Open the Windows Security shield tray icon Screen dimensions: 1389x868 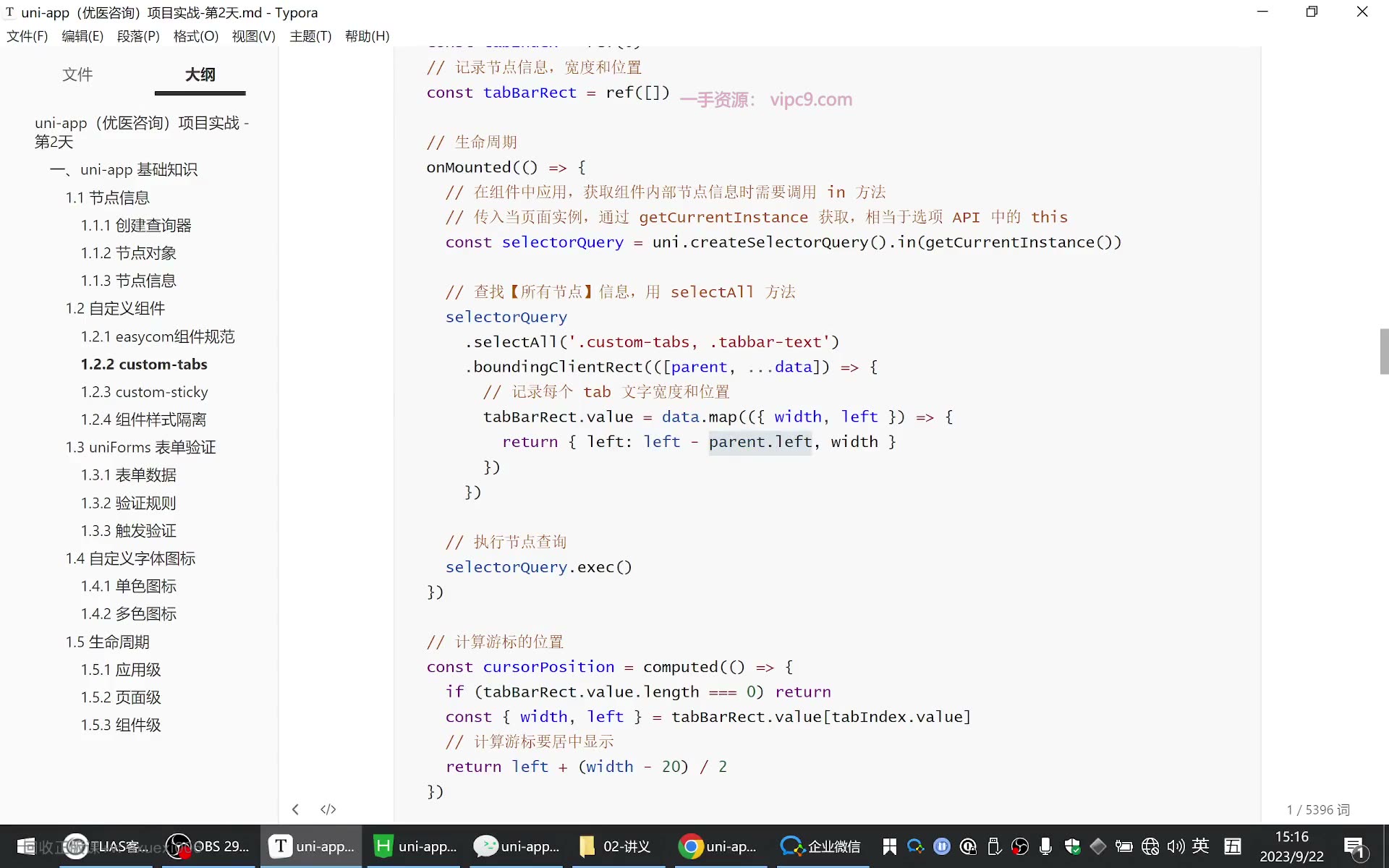click(1072, 846)
